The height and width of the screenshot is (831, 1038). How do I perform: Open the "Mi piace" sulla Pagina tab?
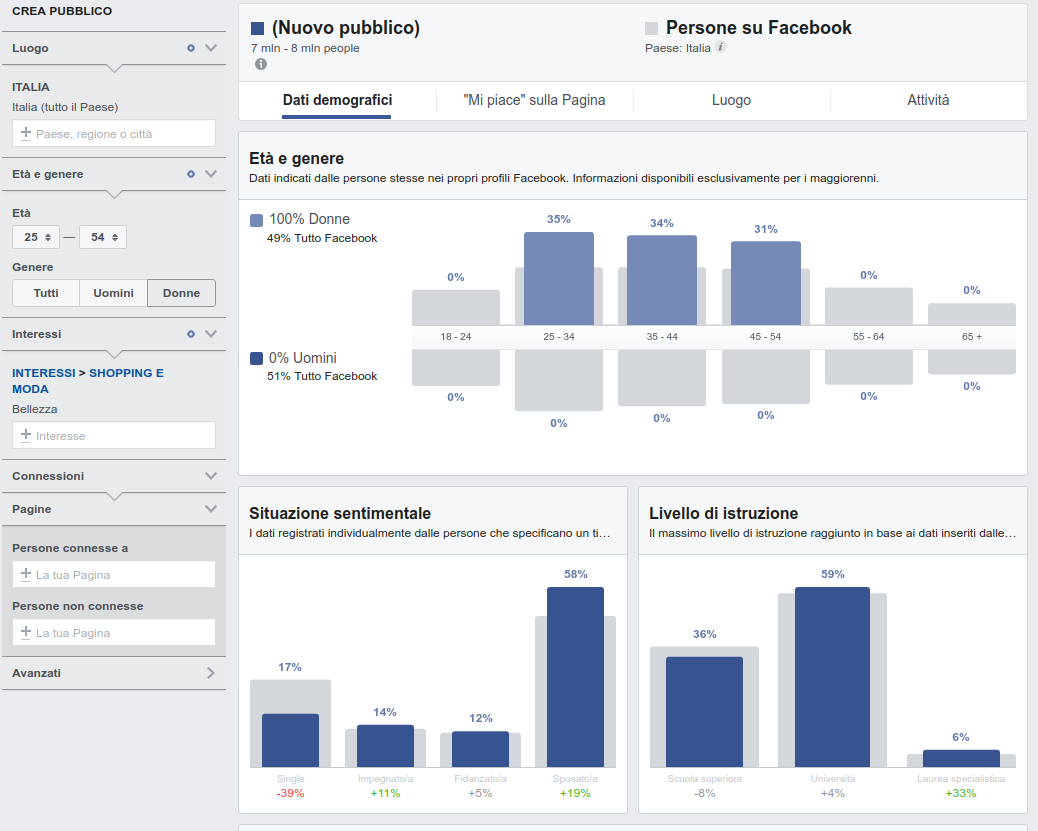534,100
